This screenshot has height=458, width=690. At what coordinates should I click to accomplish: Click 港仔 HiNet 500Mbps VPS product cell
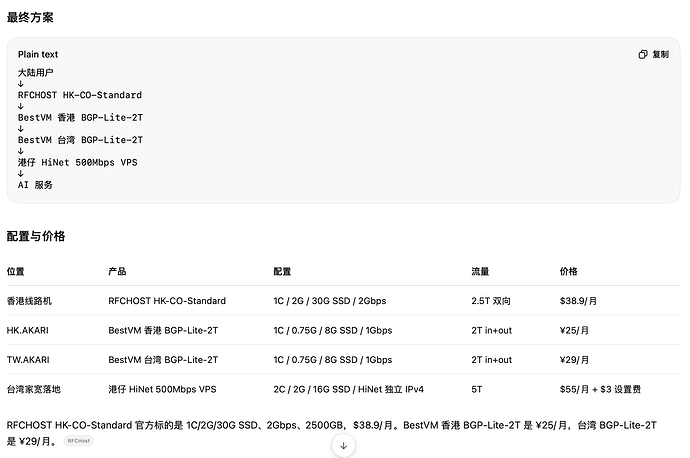(162, 389)
